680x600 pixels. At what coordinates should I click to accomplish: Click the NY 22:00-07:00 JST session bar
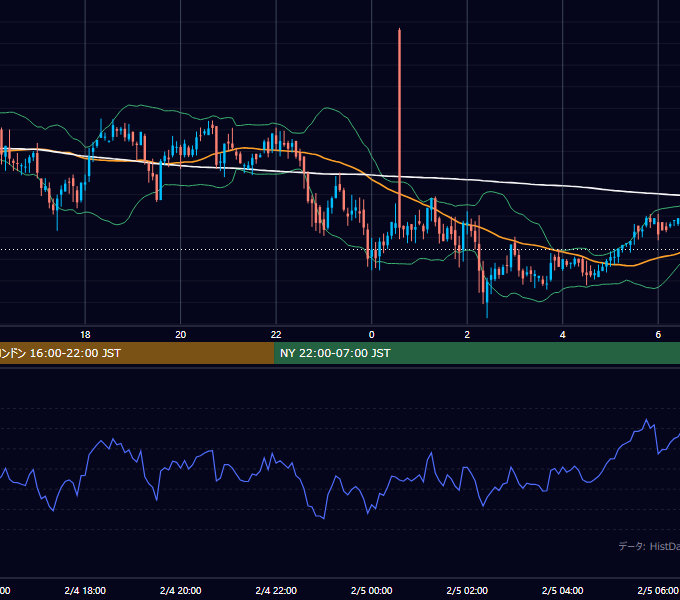(x=477, y=353)
